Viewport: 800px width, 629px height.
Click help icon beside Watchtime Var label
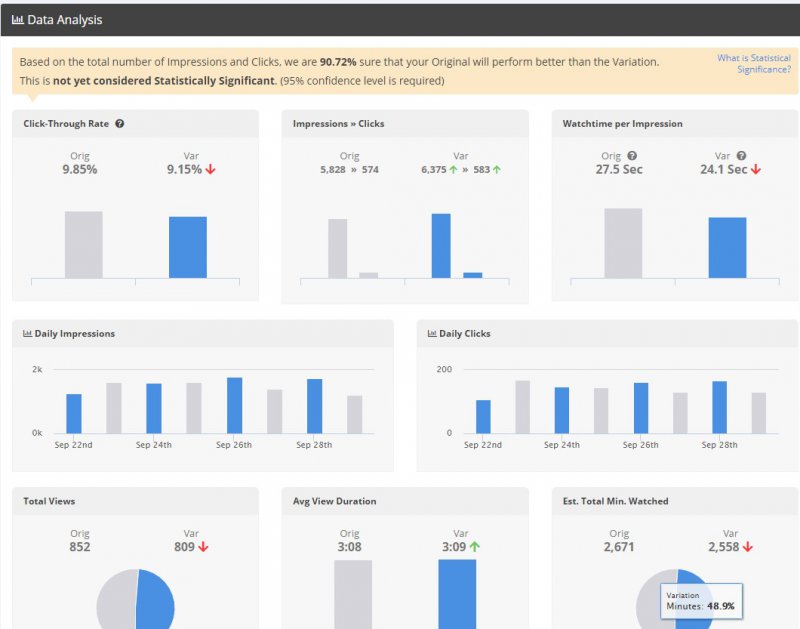point(741,156)
